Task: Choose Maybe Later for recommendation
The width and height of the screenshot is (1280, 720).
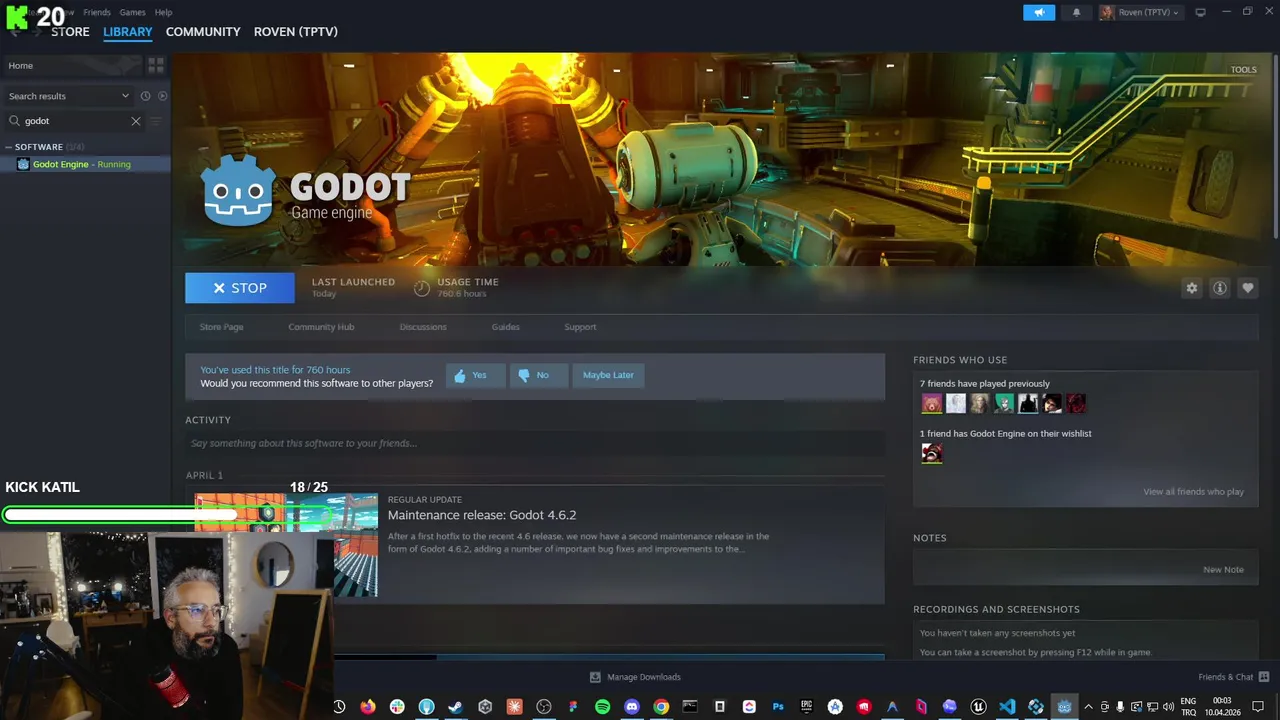Action: pos(608,375)
